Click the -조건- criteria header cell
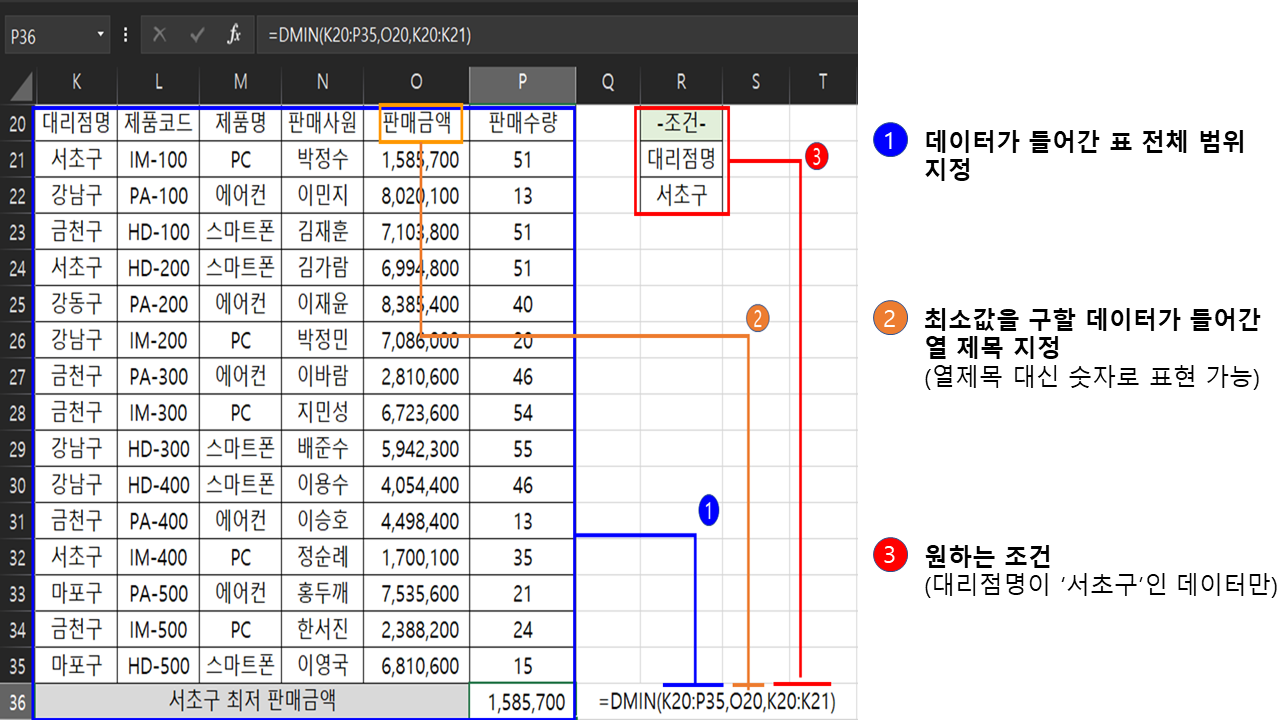 (681, 124)
